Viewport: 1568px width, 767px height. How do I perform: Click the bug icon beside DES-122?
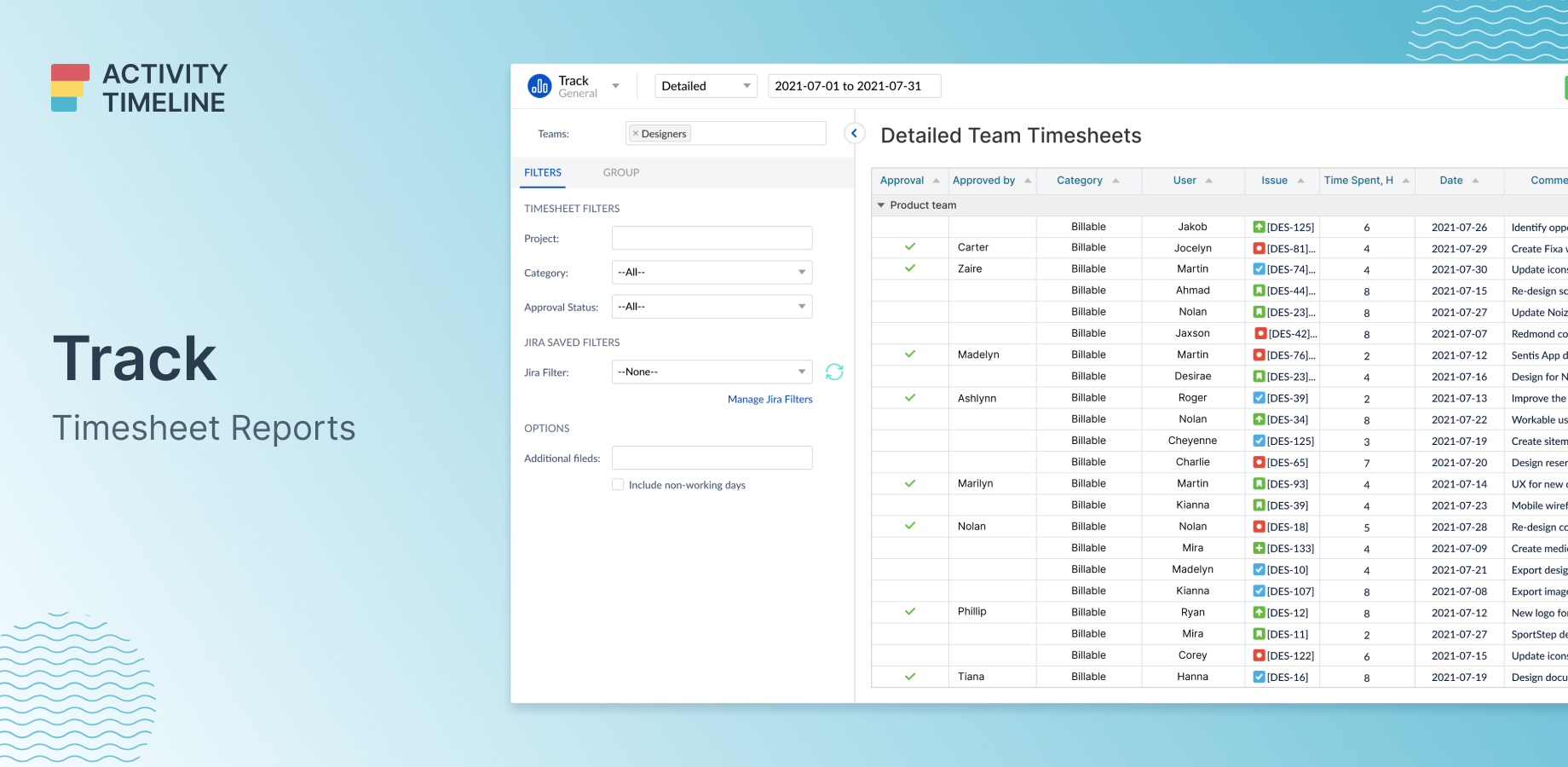pyautogui.click(x=1259, y=655)
